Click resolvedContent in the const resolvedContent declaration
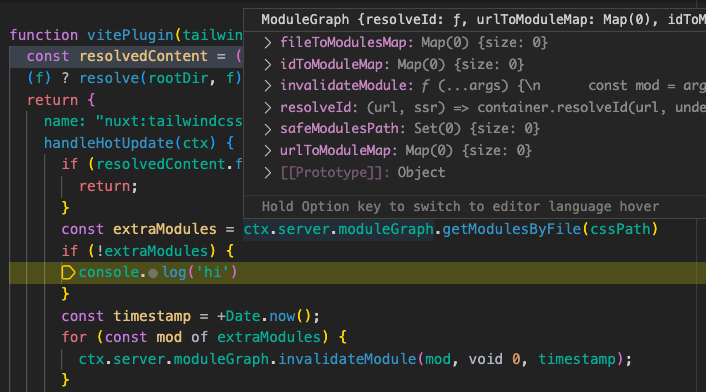The height and width of the screenshot is (392, 706). coord(143,56)
